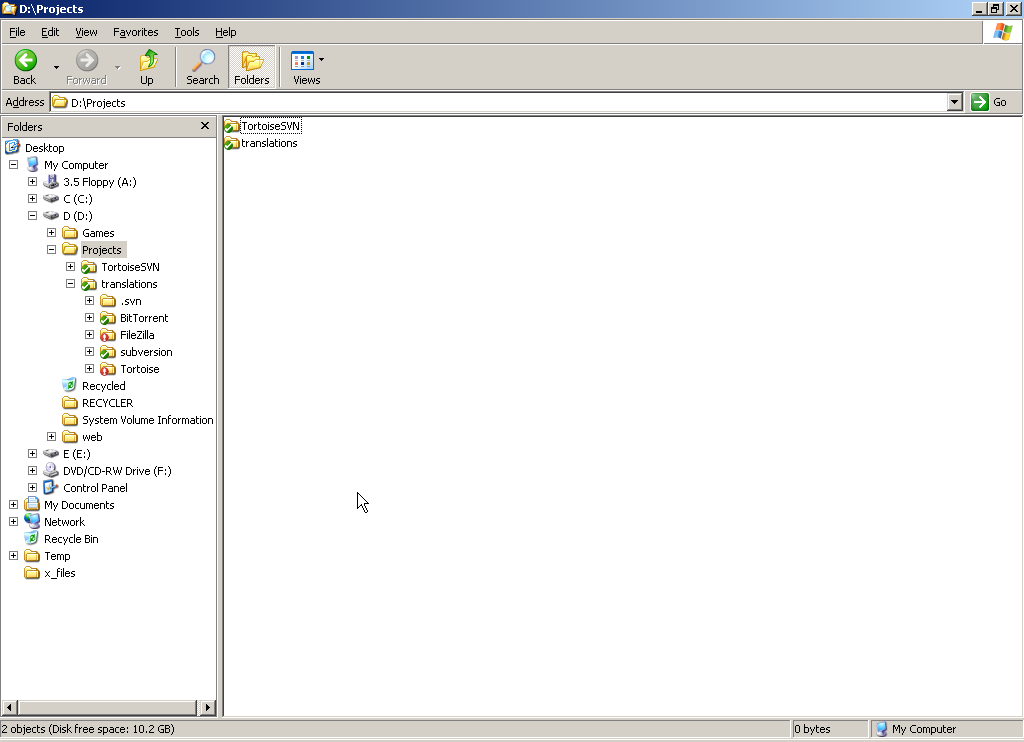Select the My Documents icon
The image size is (1024, 742).
coord(32,504)
